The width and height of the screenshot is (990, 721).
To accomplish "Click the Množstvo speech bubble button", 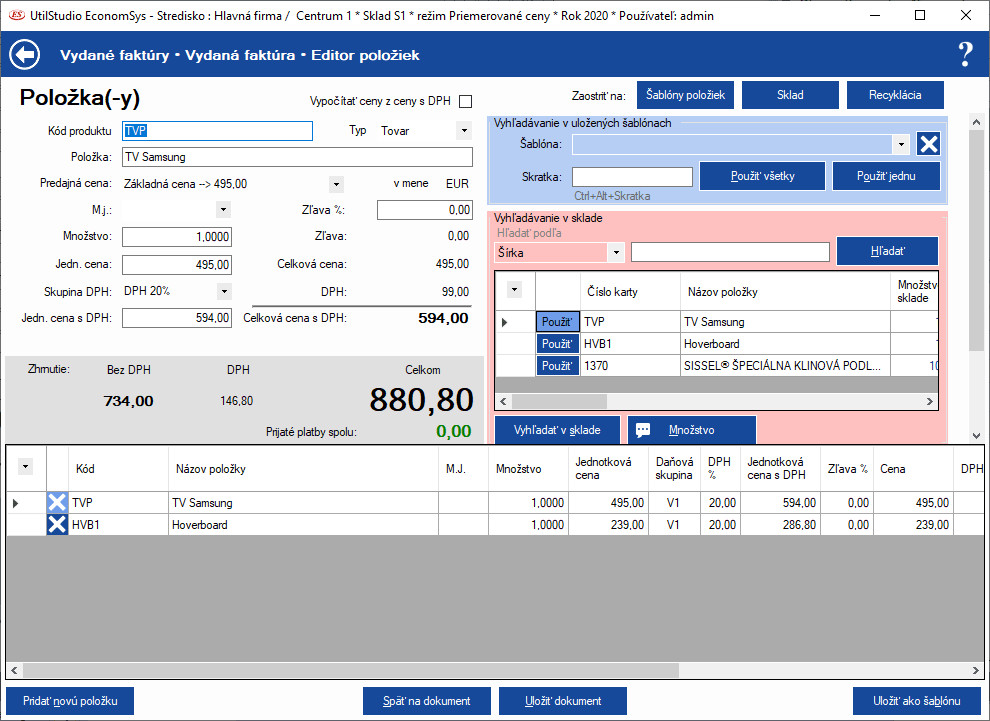I will click(x=691, y=430).
